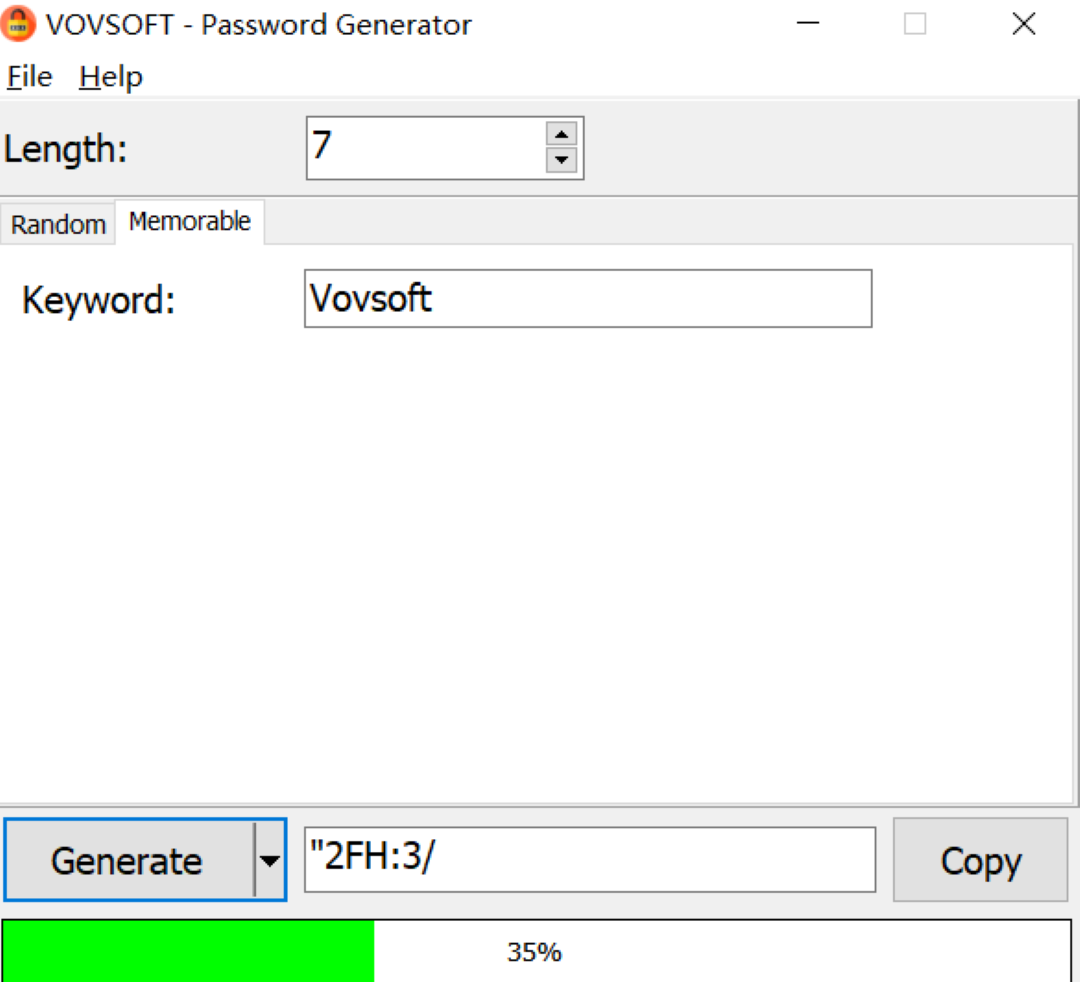Open the Generate options dropdown arrow
This screenshot has height=982, width=1080.
tap(271, 860)
